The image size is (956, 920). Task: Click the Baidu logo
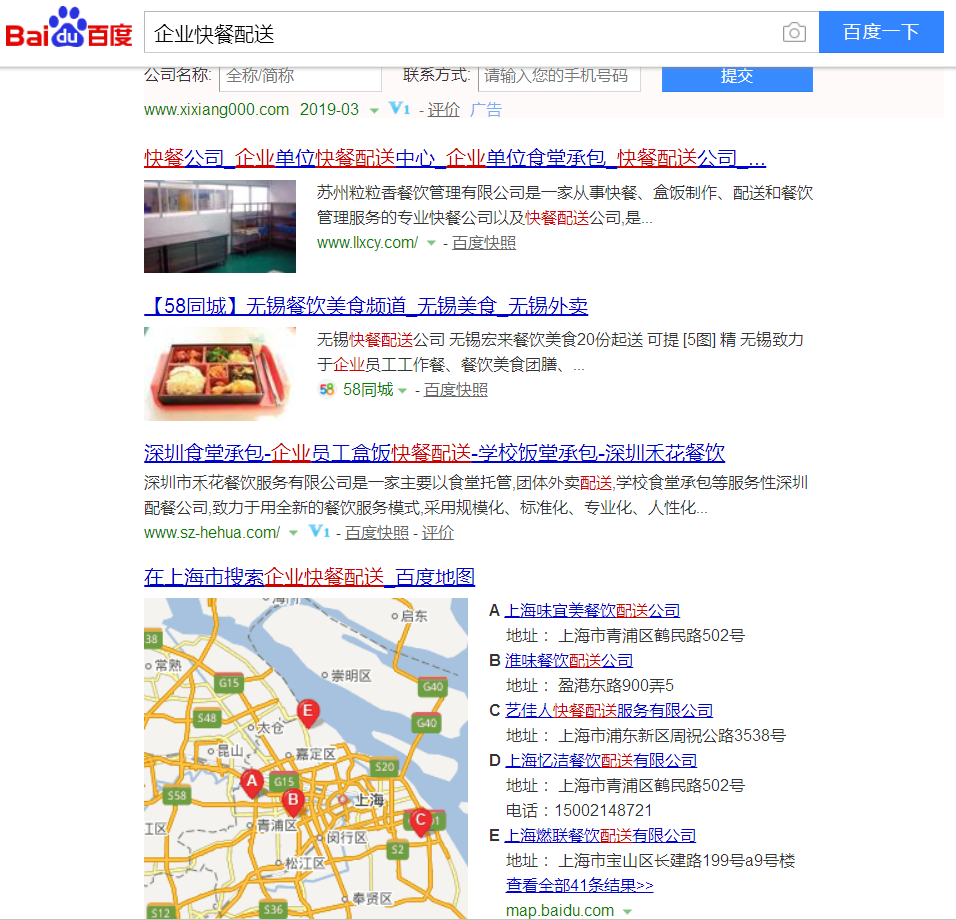69,28
